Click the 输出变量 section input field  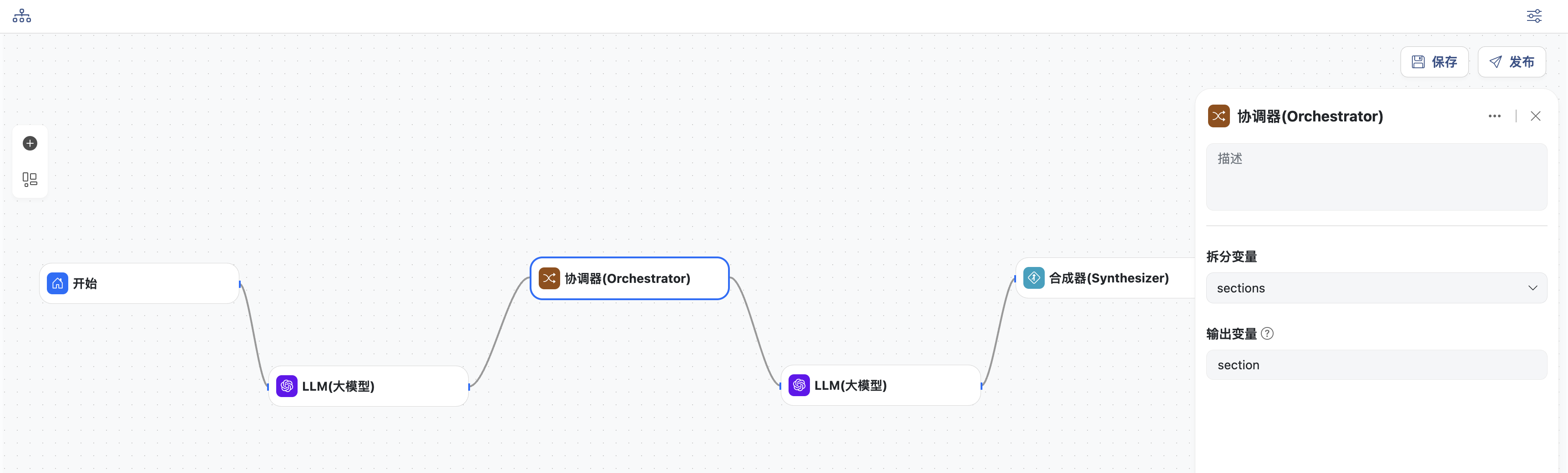(x=1376, y=365)
